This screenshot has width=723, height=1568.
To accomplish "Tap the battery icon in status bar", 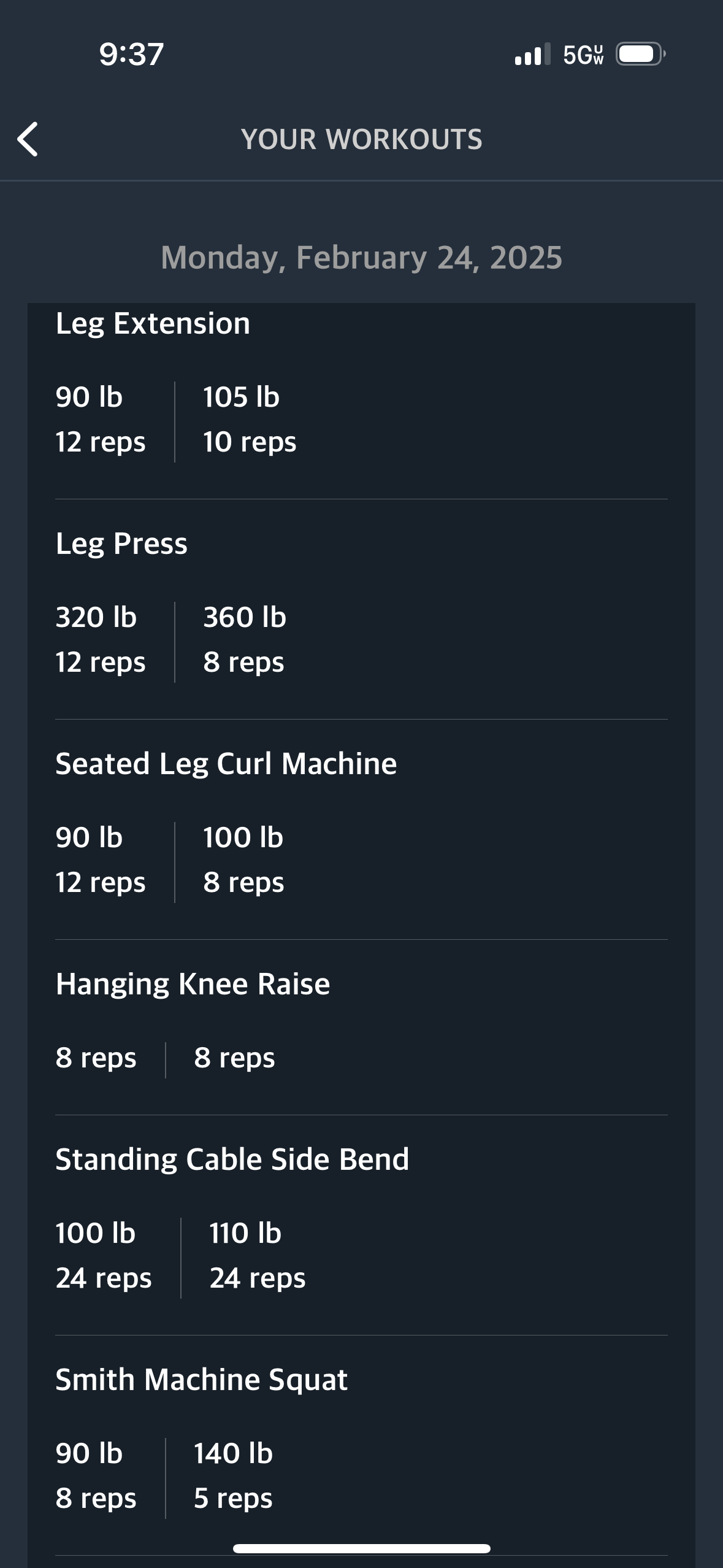I will pyautogui.click(x=641, y=54).
